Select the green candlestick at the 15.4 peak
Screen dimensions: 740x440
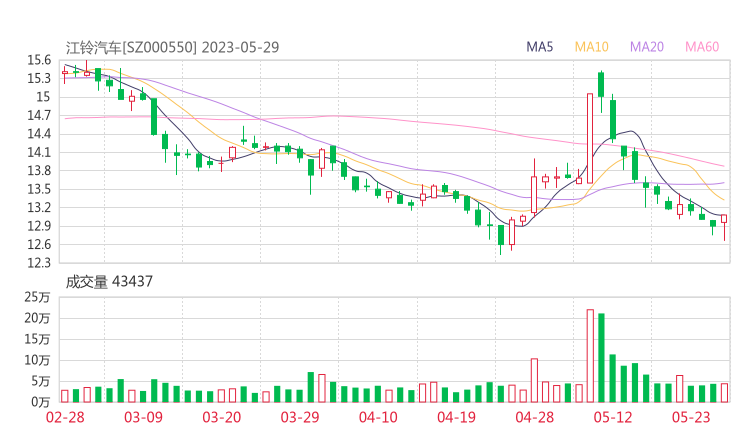(x=601, y=92)
